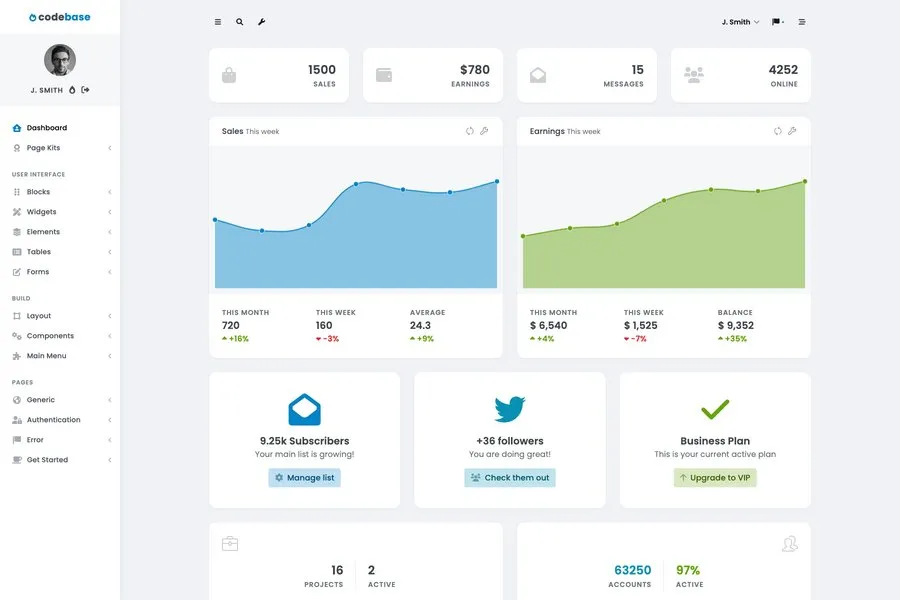Screen dimensions: 900x600
Task: Open the Earnings block wrench settings
Action: pyautogui.click(x=792, y=131)
